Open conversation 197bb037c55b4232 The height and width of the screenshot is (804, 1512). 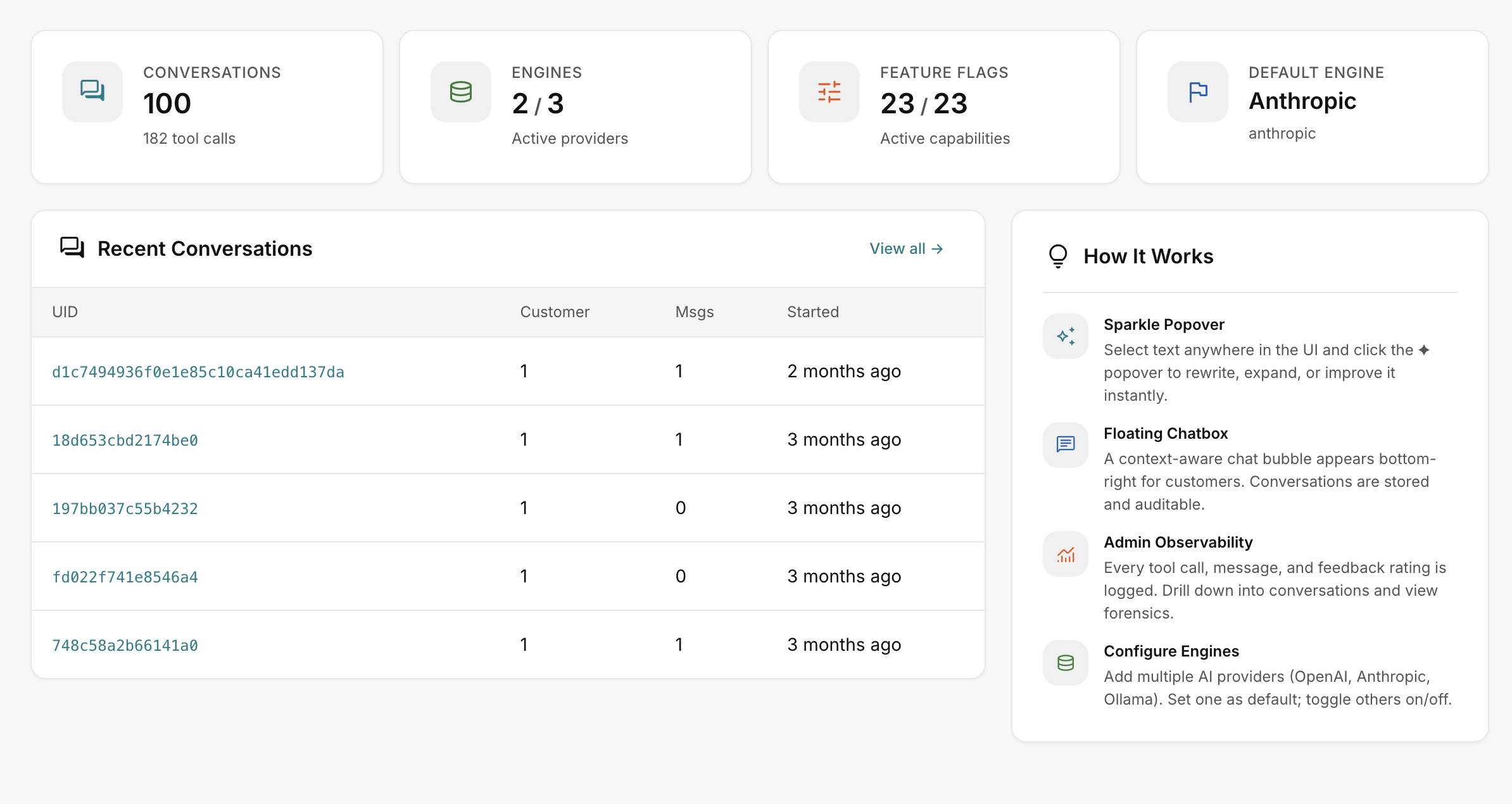125,508
